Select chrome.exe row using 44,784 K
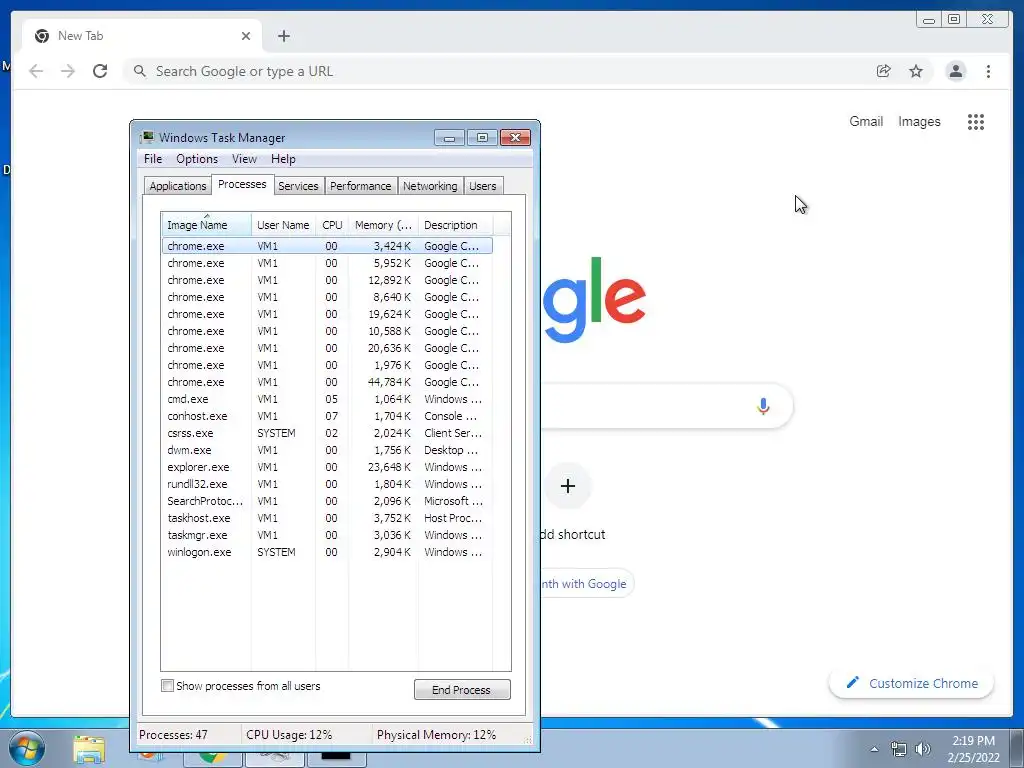The width and height of the screenshot is (1024, 768). click(x=327, y=382)
